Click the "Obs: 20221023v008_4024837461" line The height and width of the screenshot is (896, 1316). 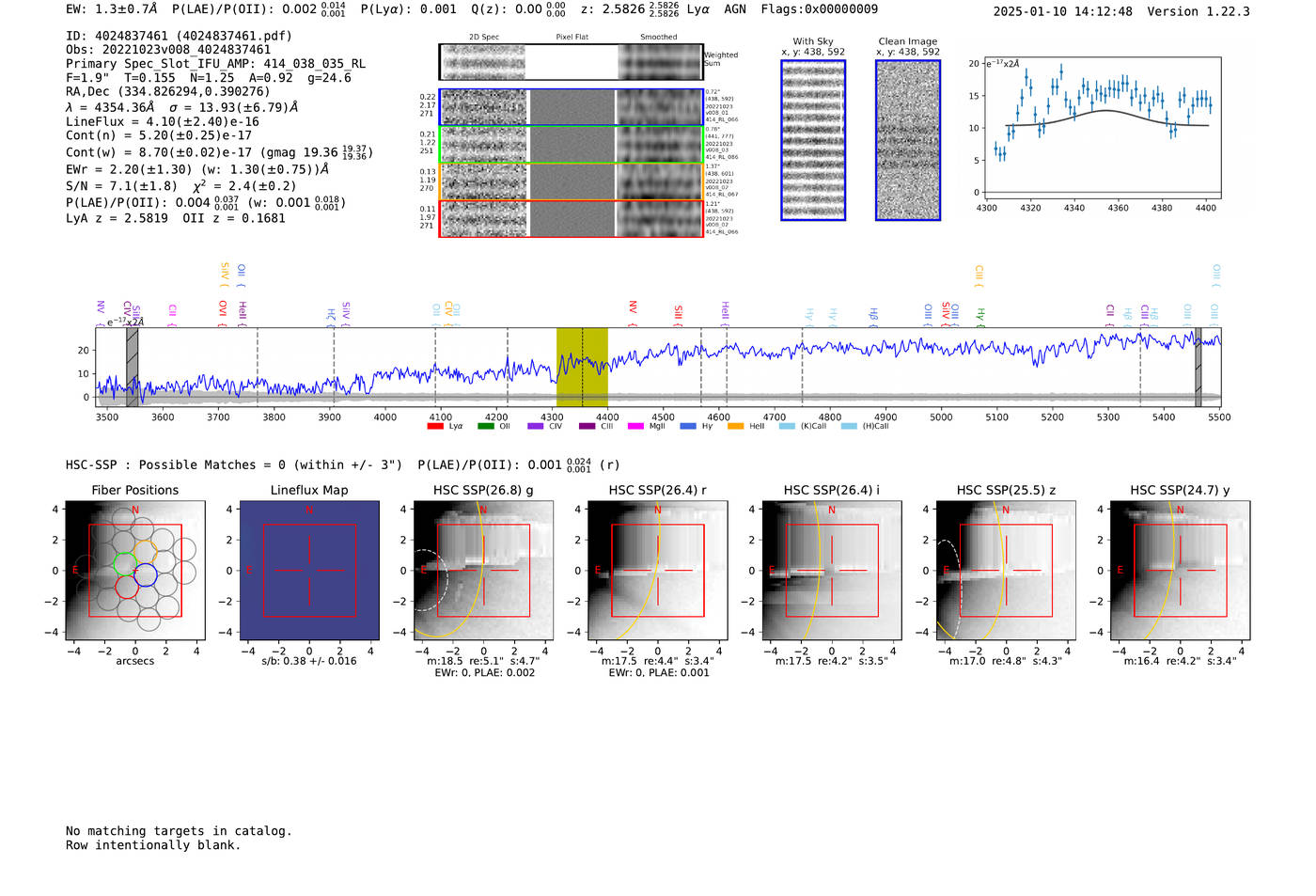tap(168, 50)
